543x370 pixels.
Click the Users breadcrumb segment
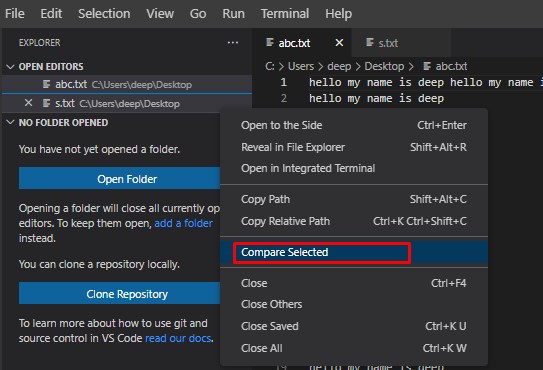[x=301, y=66]
